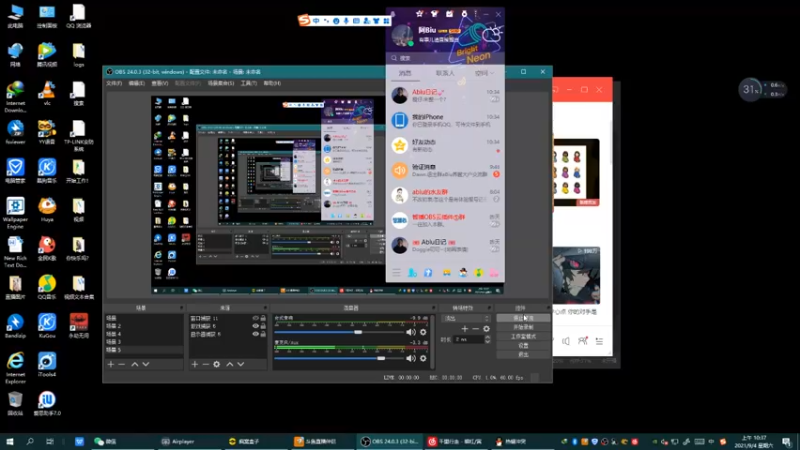The height and width of the screenshot is (450, 800).
Task: Open source properties gear icon
Action: pos(217,364)
